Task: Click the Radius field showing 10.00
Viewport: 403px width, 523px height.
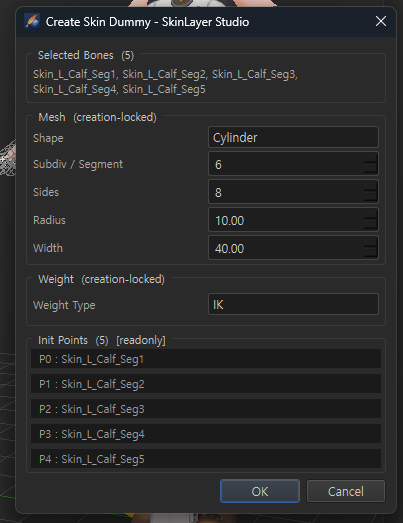Action: pyautogui.click(x=293, y=220)
